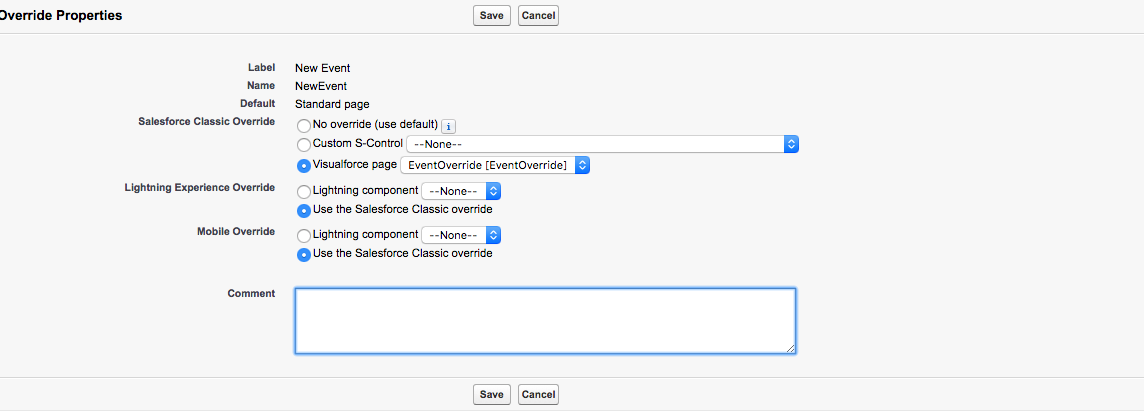This screenshot has height=420, width=1144.
Task: Choose Salesforce Classic override for Mobile Override
Action: [304, 255]
